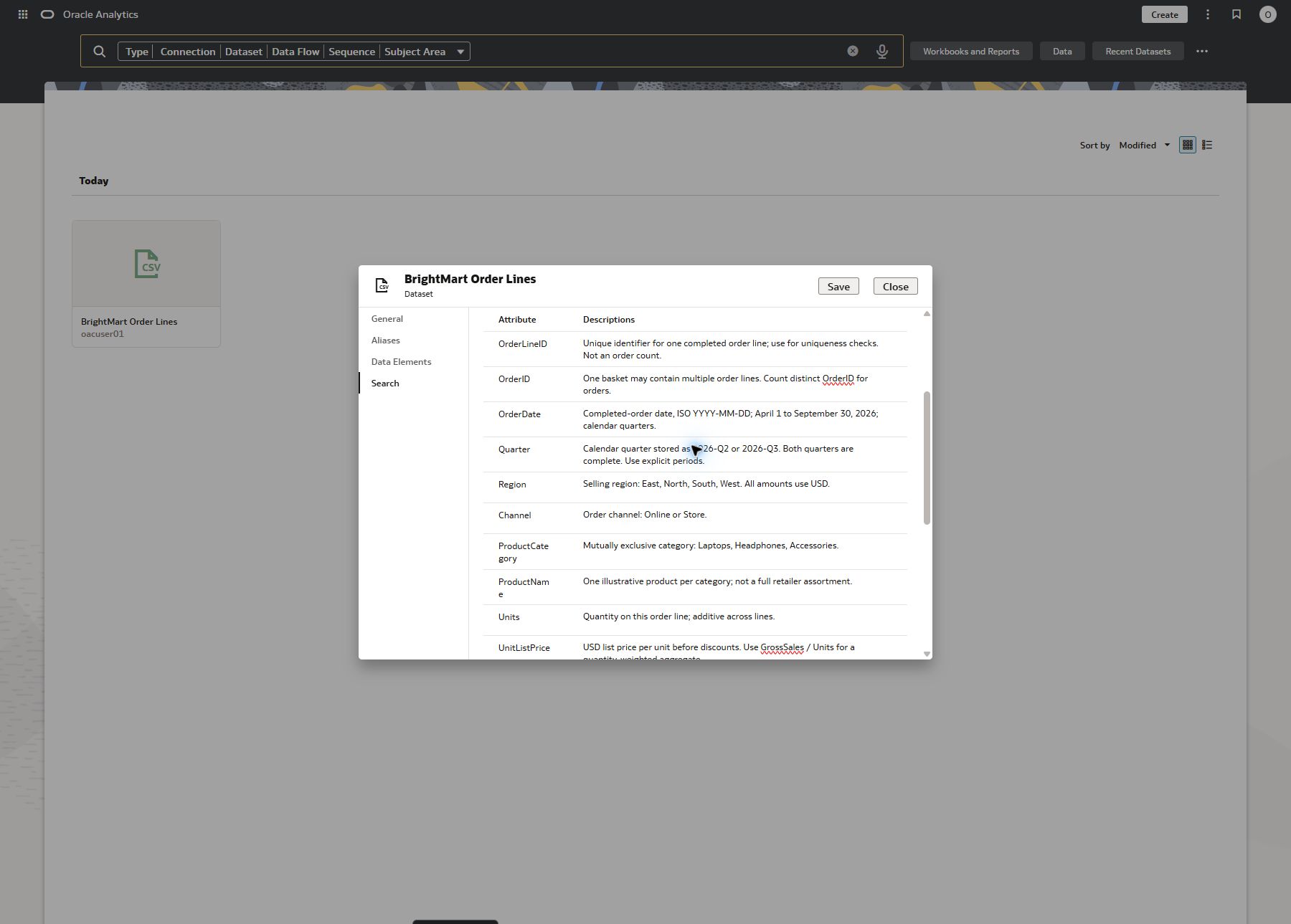1291x924 pixels.
Task: Edit the Channel description text
Action: [x=644, y=515]
